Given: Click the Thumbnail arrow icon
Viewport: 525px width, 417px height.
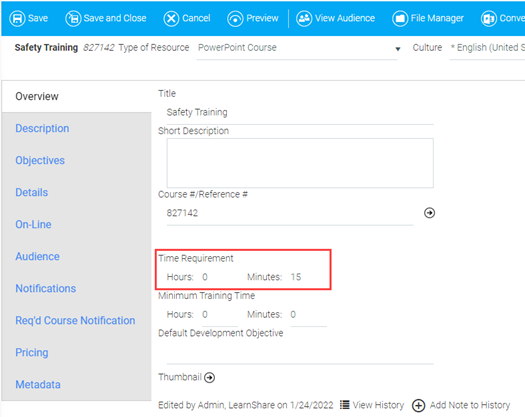Looking at the screenshot, I should coord(210,377).
